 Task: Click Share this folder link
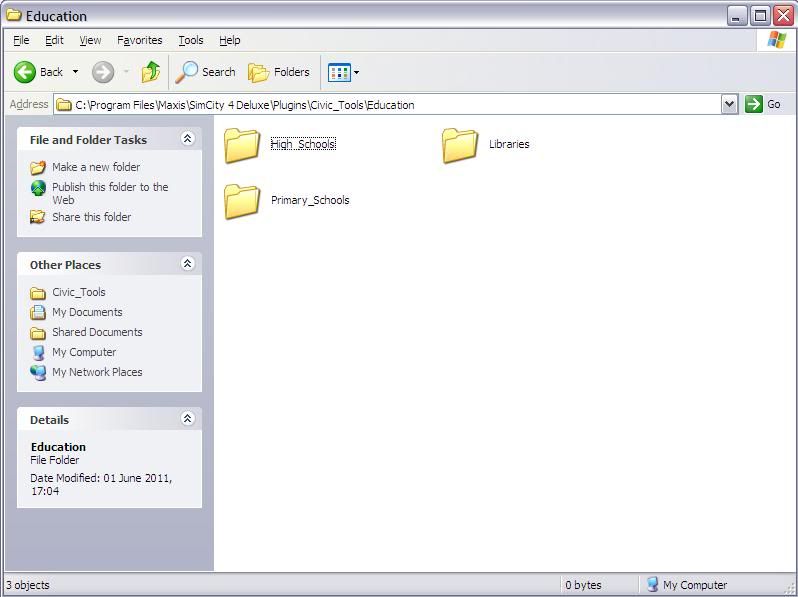coord(92,217)
